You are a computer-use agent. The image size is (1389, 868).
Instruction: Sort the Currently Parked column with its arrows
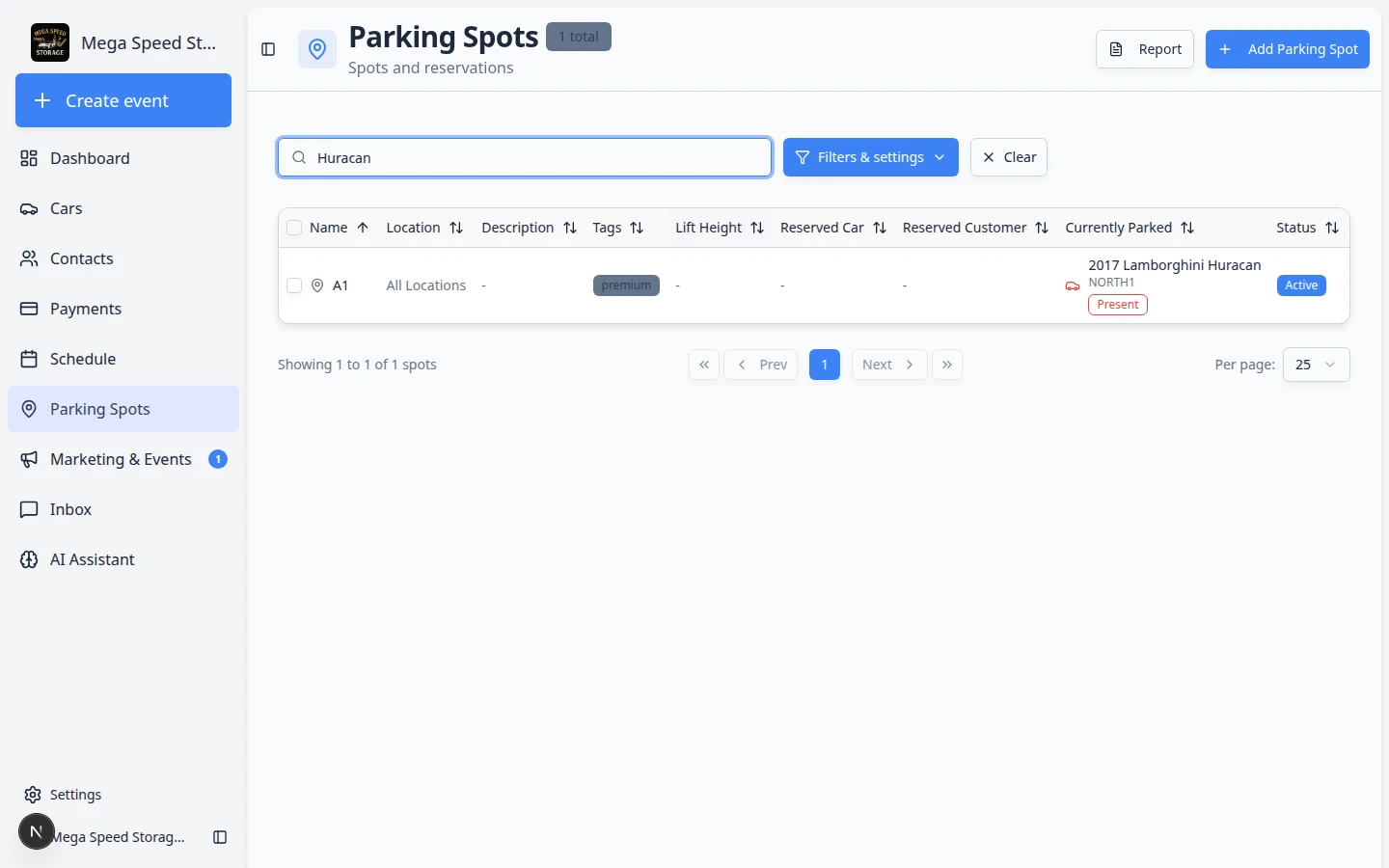pos(1187,228)
